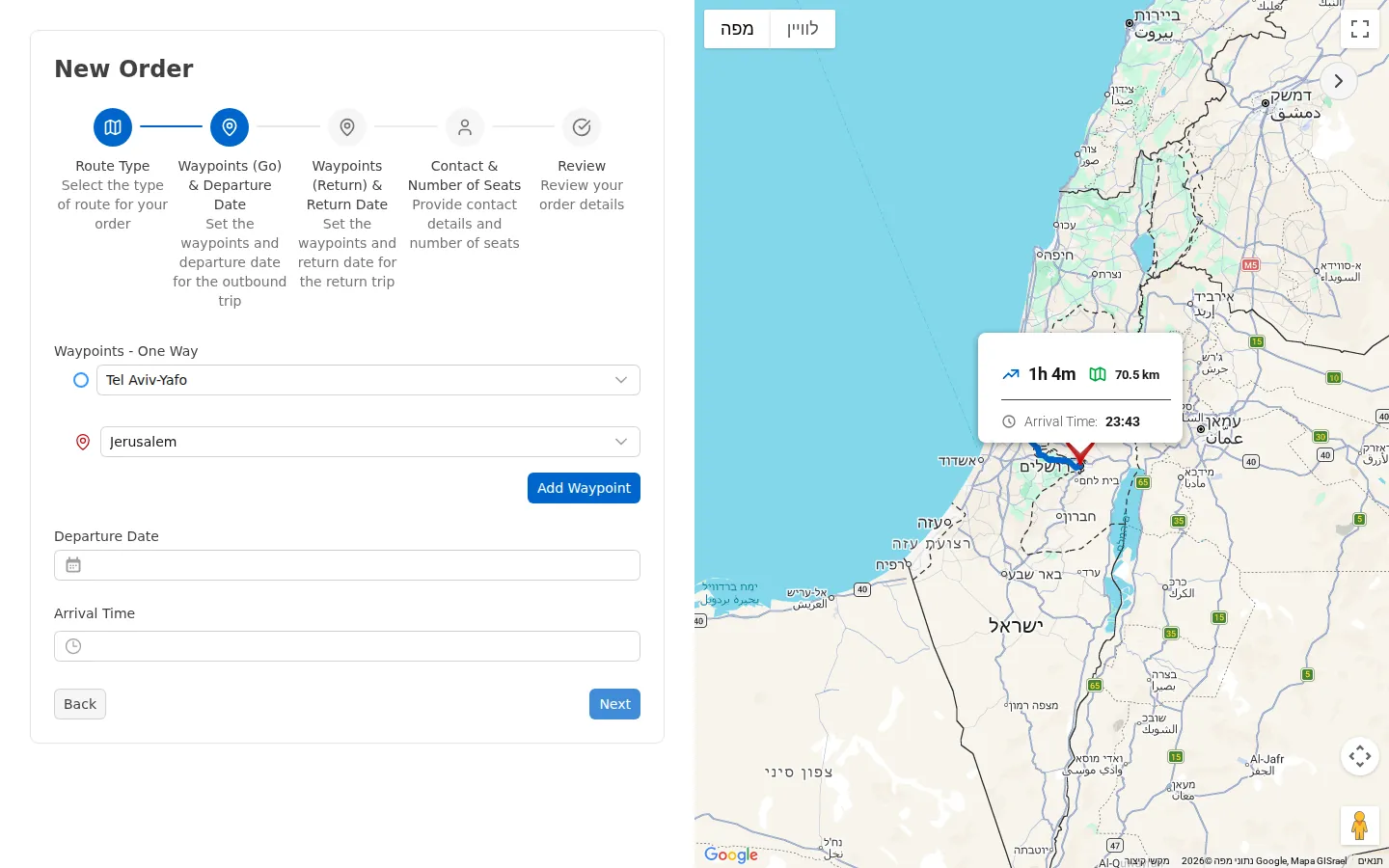Image resolution: width=1389 pixels, height=868 pixels.
Task: Click the clock icon in Arrival Time
Action: coord(73,646)
